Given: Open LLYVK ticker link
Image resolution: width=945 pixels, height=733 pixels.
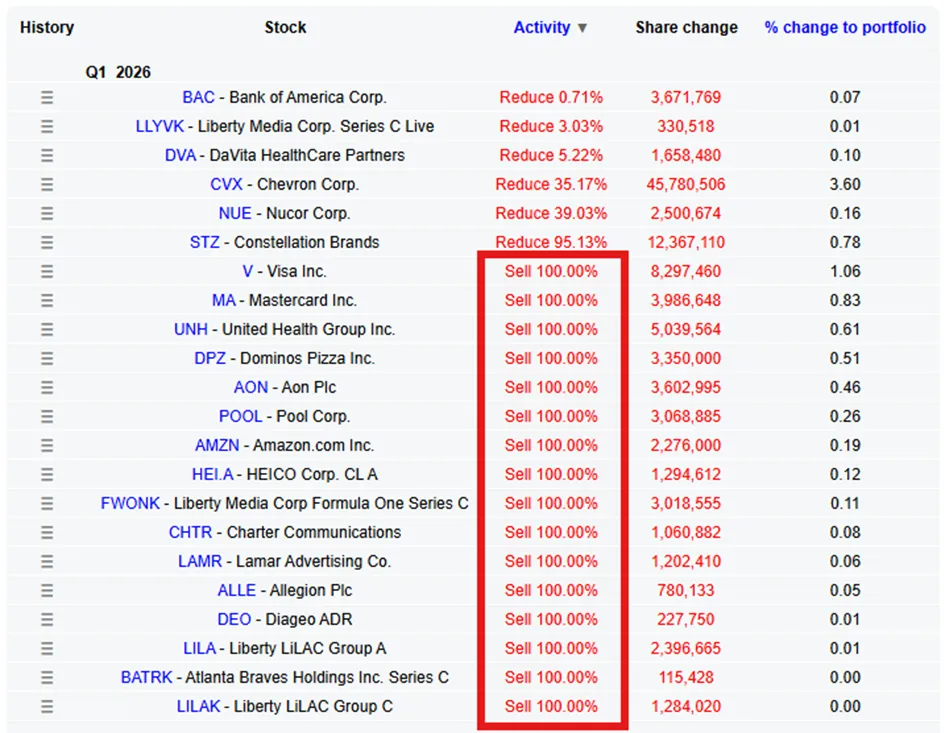Looking at the screenshot, I should pyautogui.click(x=160, y=127).
